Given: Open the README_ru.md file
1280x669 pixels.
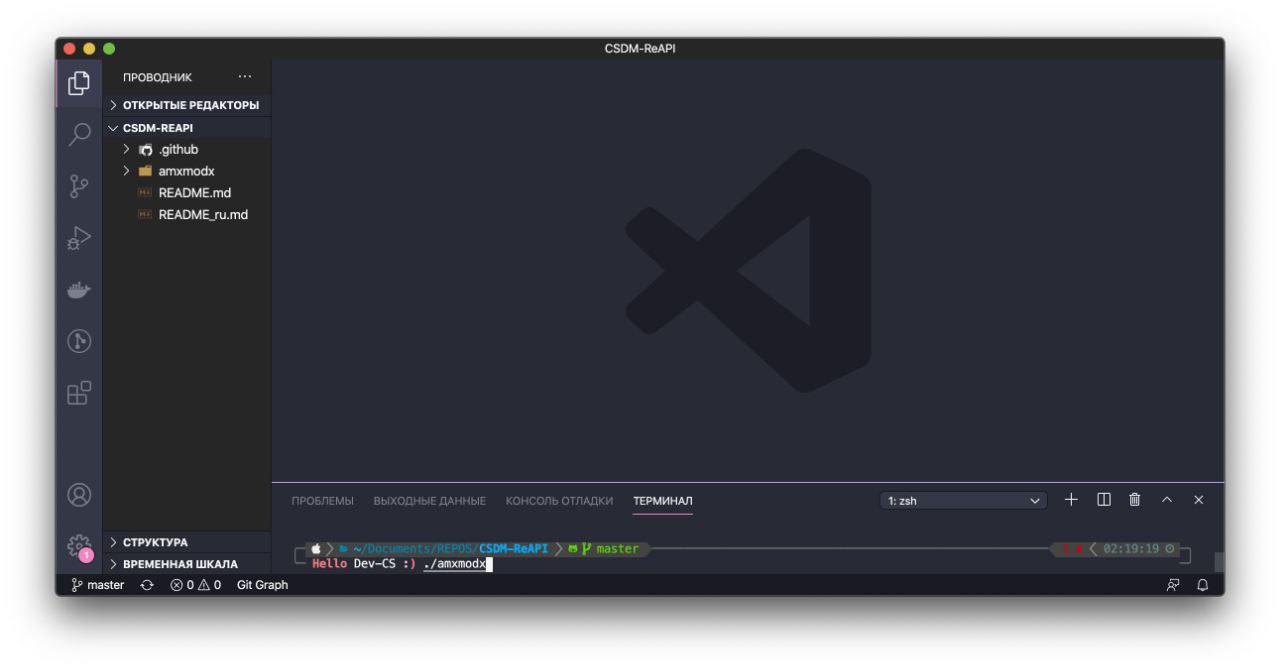Looking at the screenshot, I should [187, 214].
